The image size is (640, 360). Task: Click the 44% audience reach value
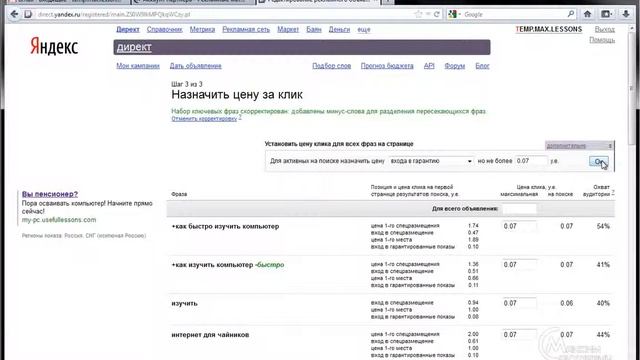(603, 335)
